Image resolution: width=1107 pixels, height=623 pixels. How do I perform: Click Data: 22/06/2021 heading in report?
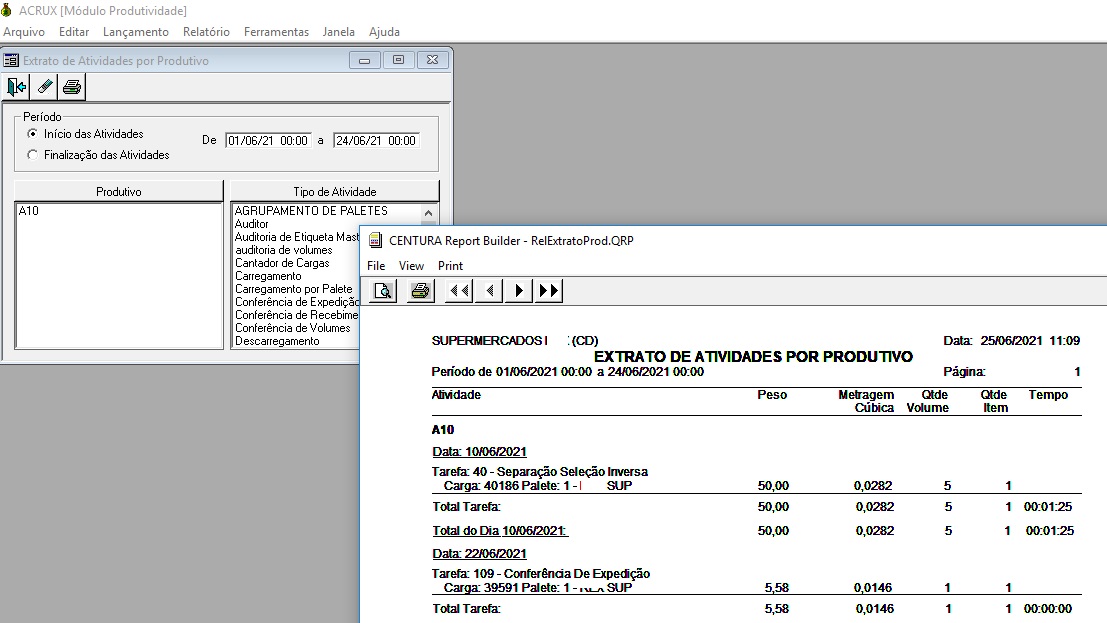[479, 554]
